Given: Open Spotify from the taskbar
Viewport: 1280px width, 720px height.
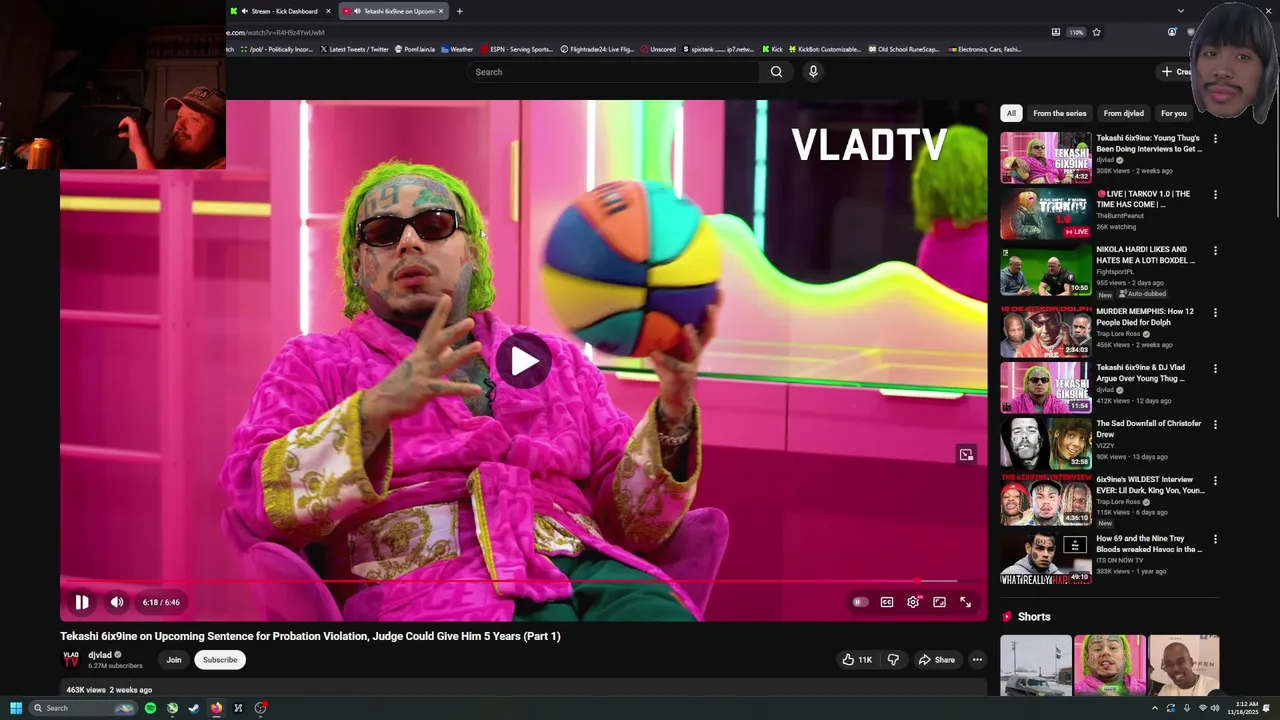Looking at the screenshot, I should (x=150, y=708).
